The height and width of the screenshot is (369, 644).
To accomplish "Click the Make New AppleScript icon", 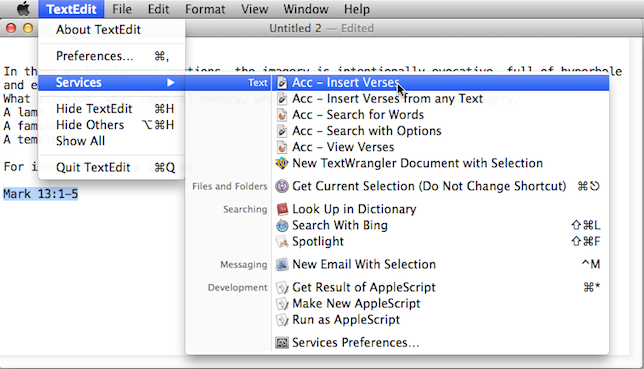I will pyautogui.click(x=282, y=304).
